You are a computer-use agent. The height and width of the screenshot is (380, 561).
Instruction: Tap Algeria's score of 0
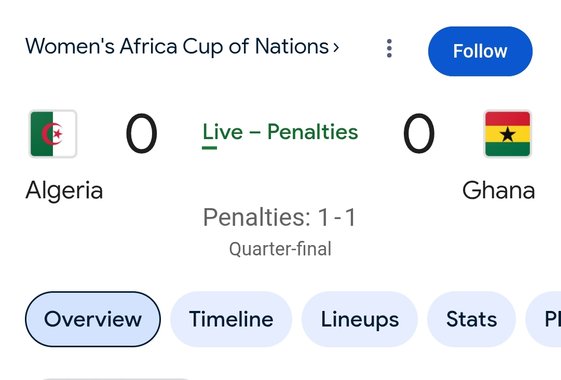141,133
